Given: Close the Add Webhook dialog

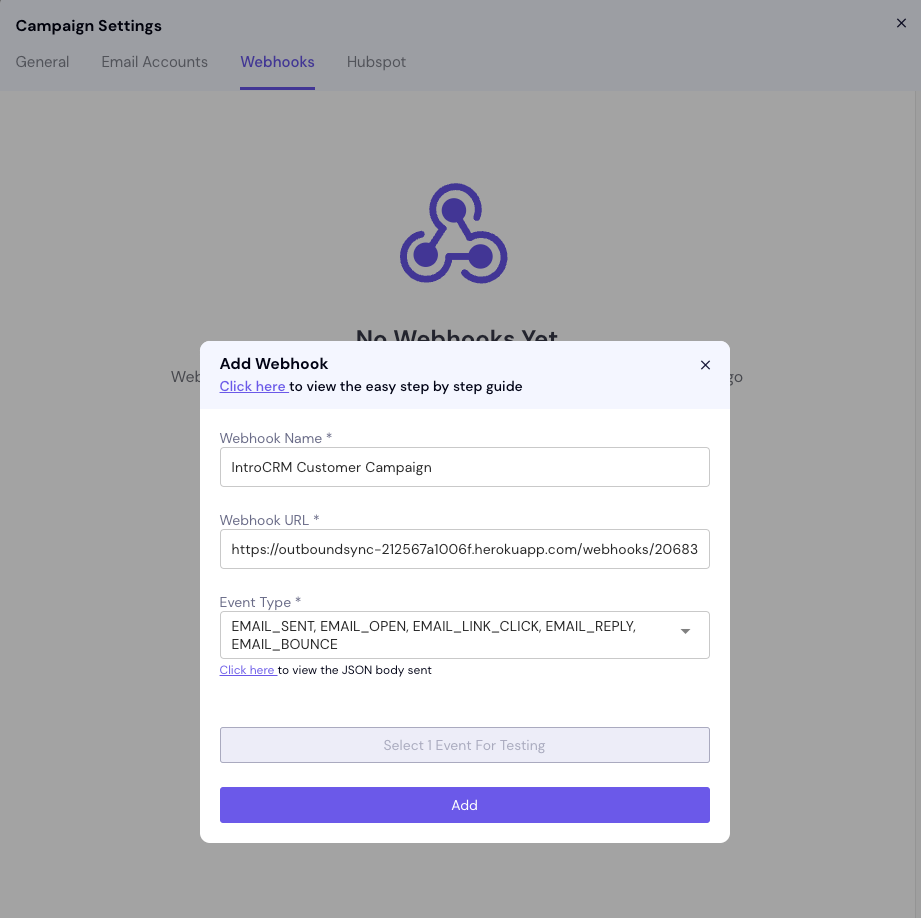Looking at the screenshot, I should 705,364.
